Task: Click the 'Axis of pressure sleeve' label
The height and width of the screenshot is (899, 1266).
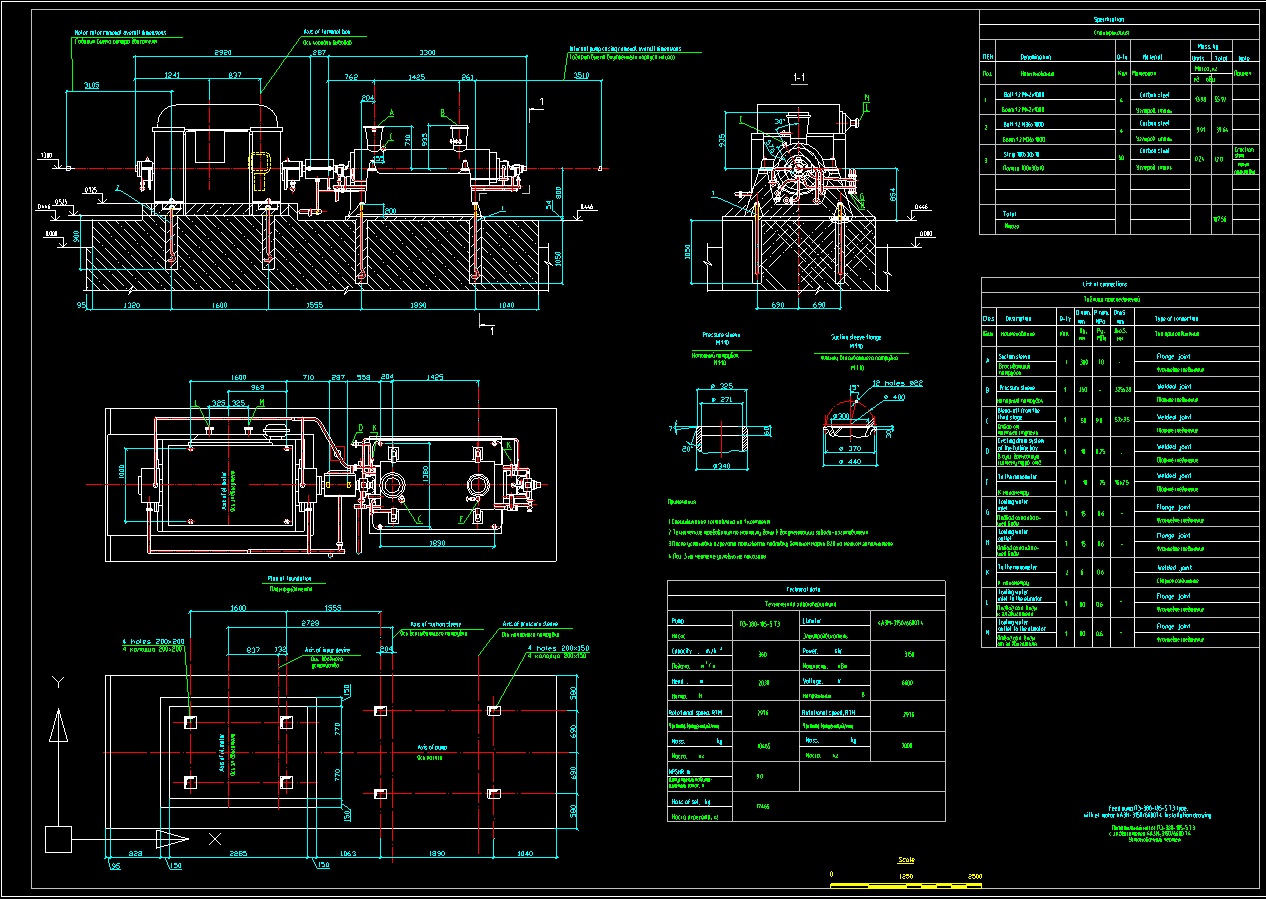Action: [x=529, y=623]
